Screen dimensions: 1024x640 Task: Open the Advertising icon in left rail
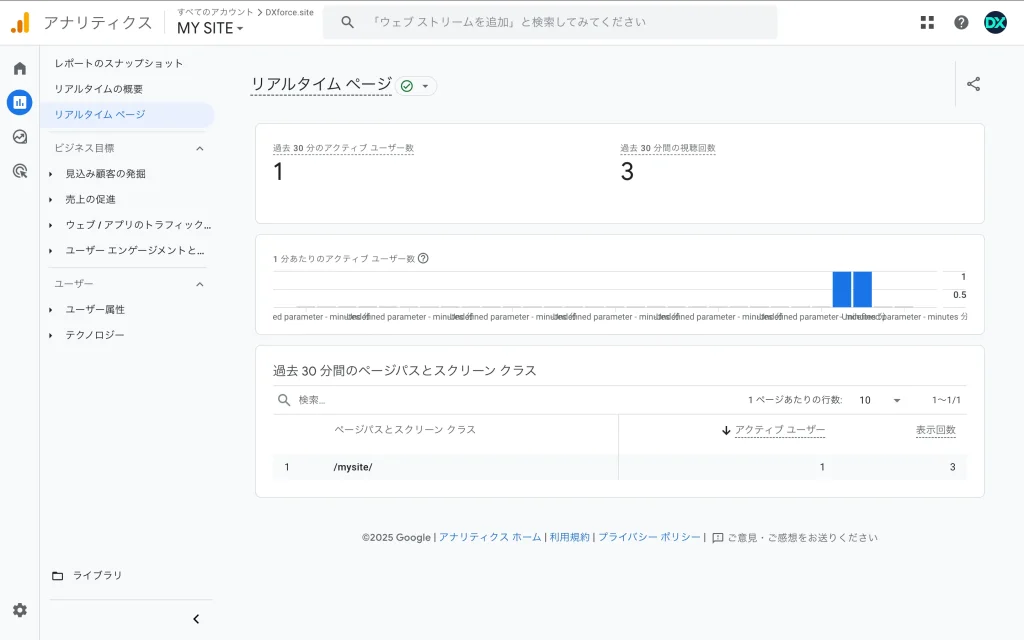(x=19, y=171)
